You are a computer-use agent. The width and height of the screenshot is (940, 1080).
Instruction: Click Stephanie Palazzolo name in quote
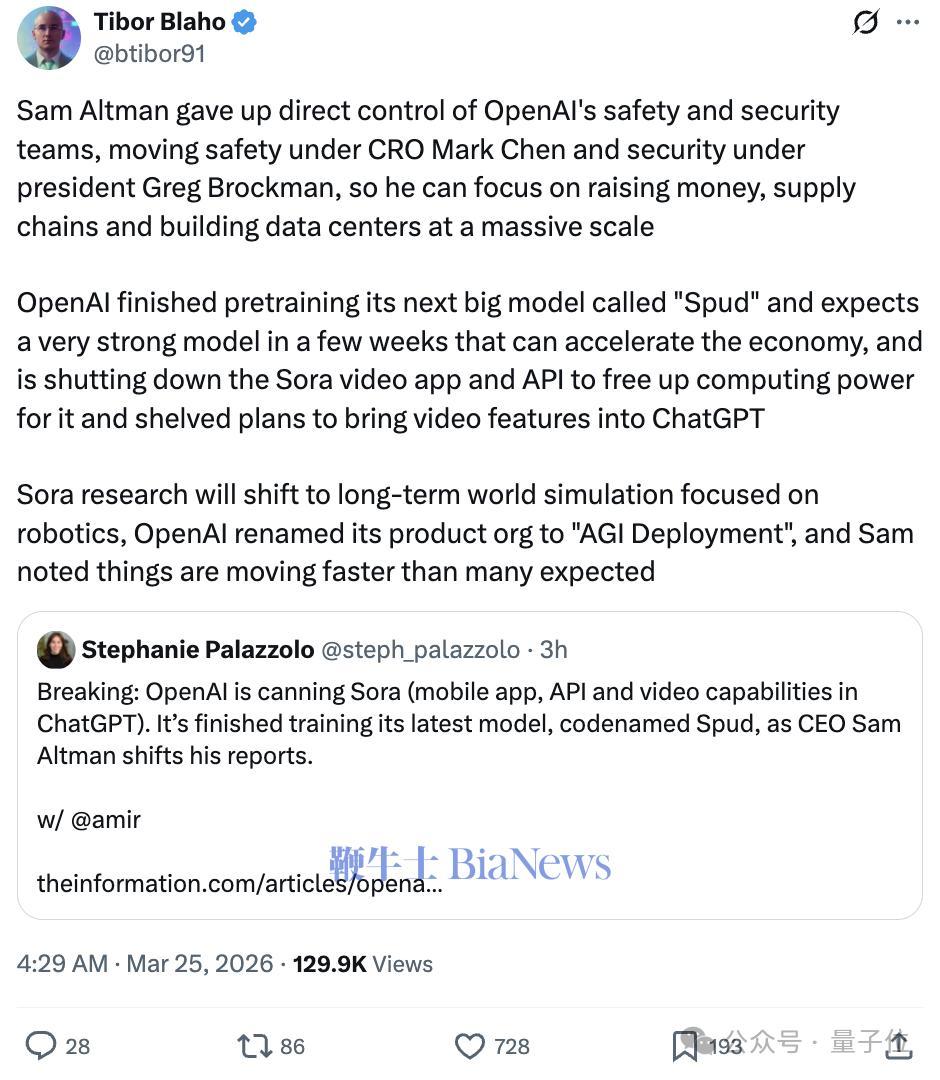pos(197,650)
